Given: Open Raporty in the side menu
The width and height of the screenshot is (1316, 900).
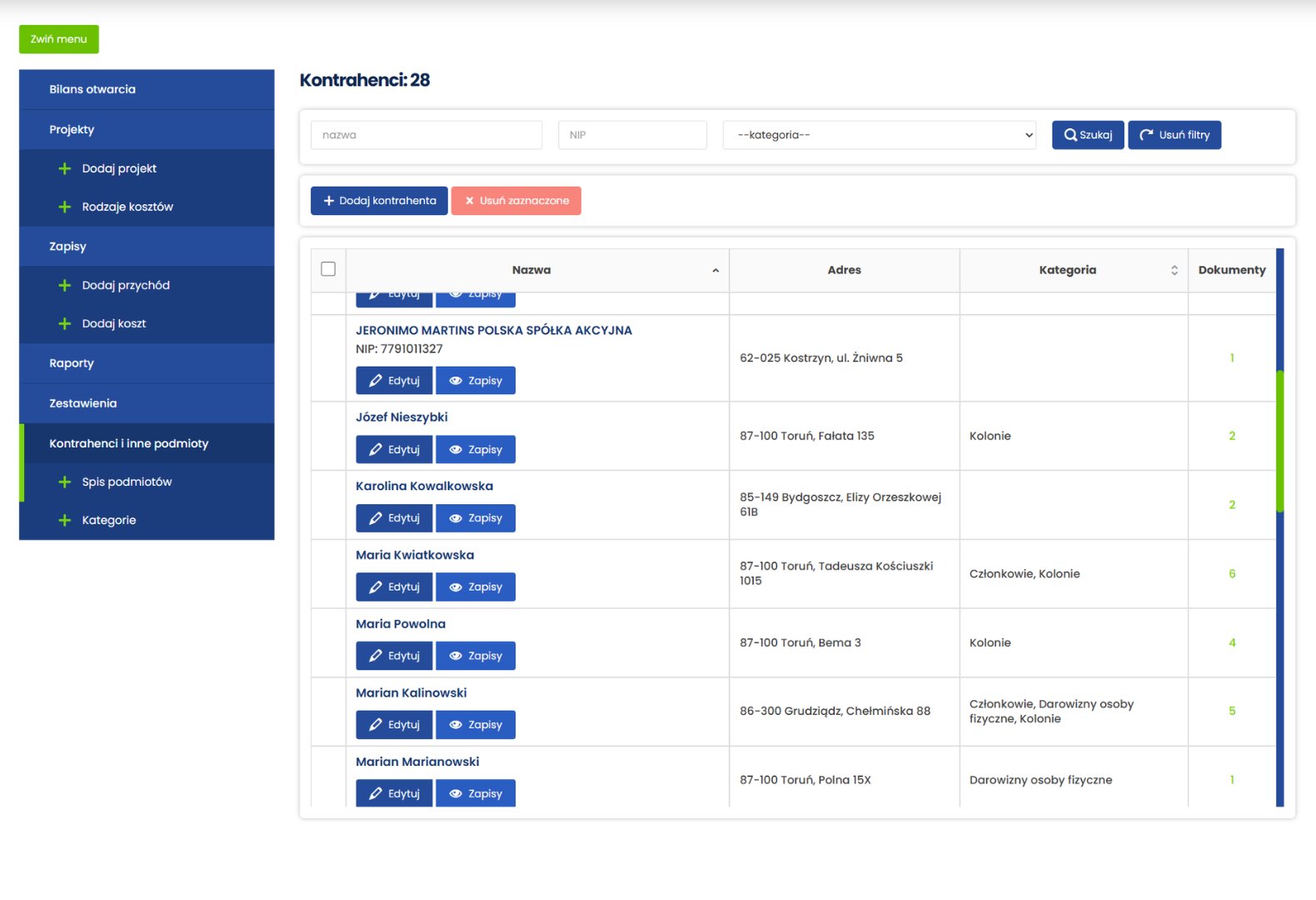Looking at the screenshot, I should (x=72, y=363).
